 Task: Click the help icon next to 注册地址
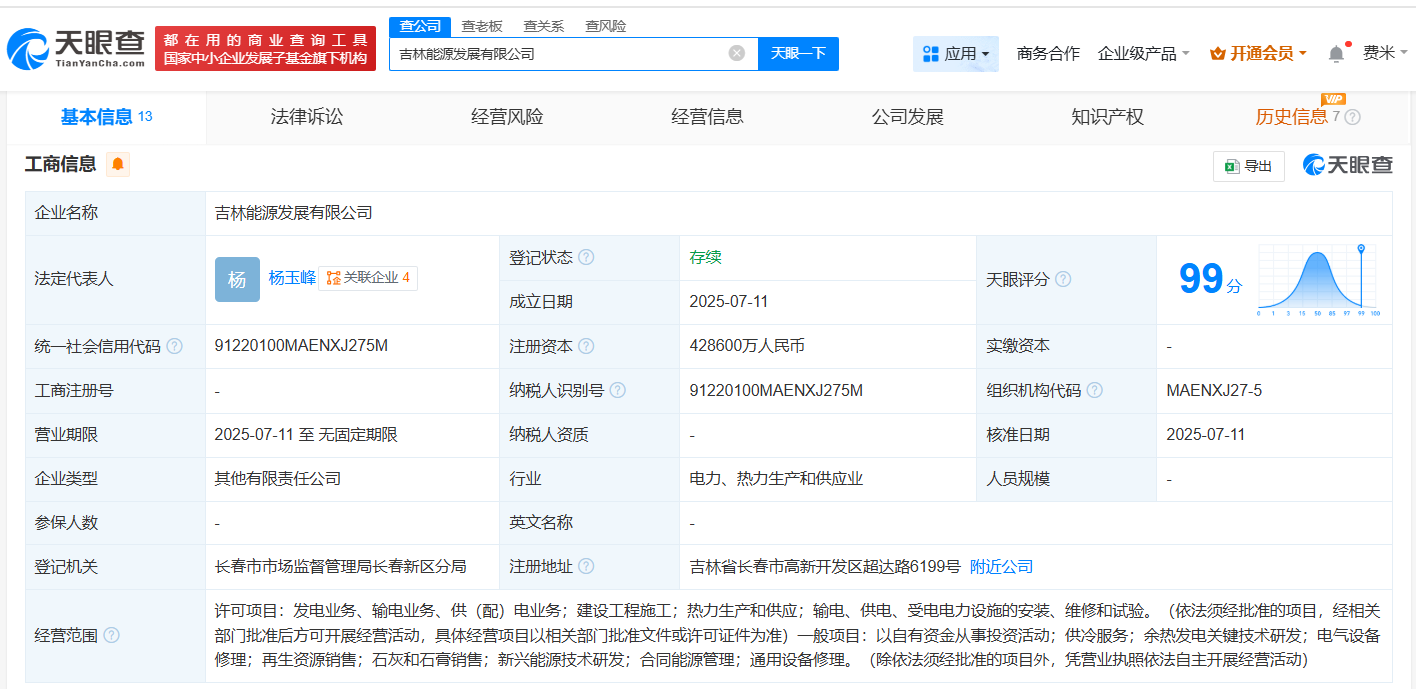(x=586, y=567)
